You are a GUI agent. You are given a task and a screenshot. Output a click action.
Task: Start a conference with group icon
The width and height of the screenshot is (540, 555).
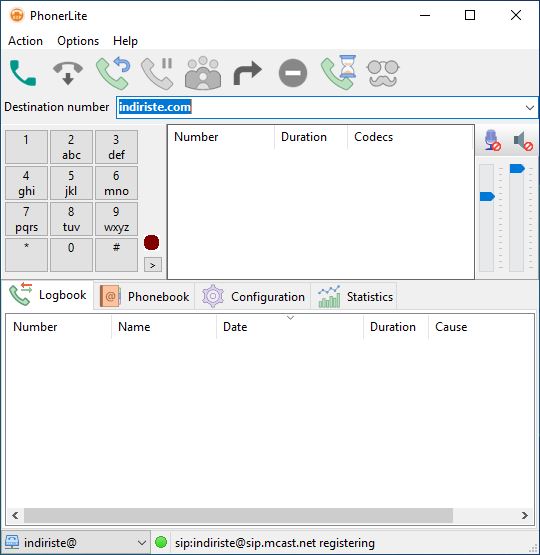(x=203, y=73)
